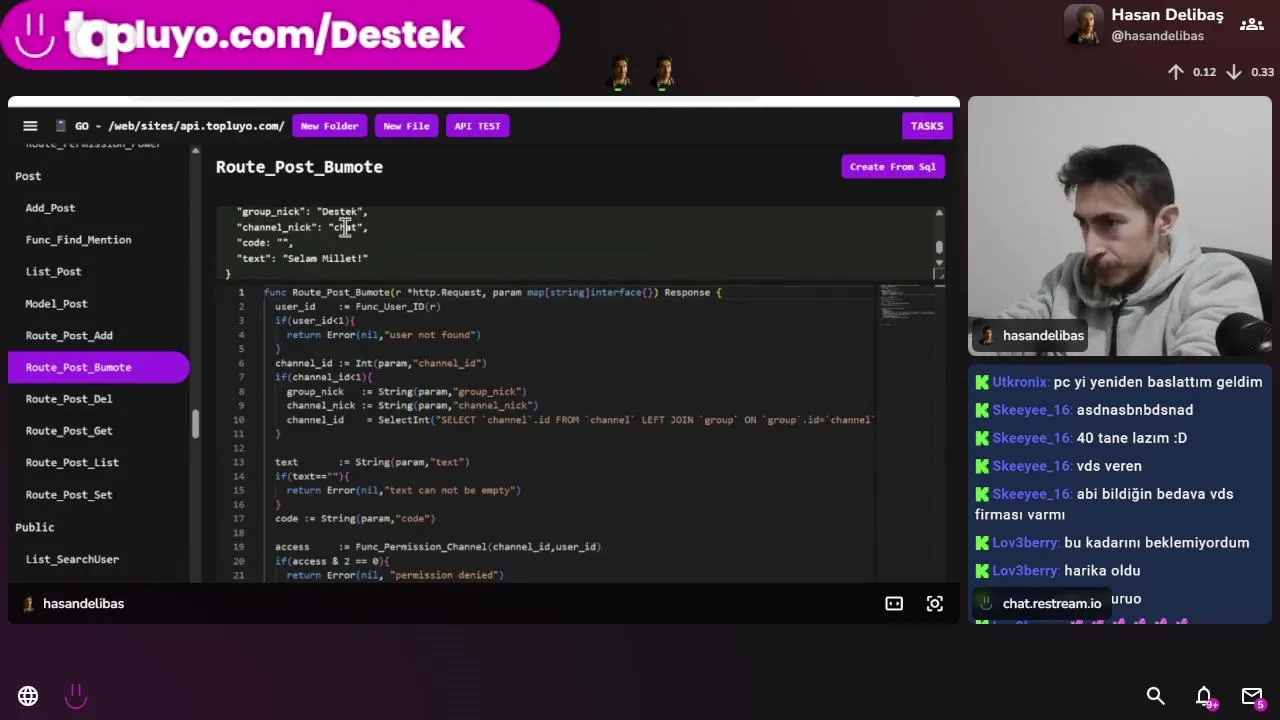
Task: Click the @hasandelibas handle at top right
Action: click(x=1157, y=36)
